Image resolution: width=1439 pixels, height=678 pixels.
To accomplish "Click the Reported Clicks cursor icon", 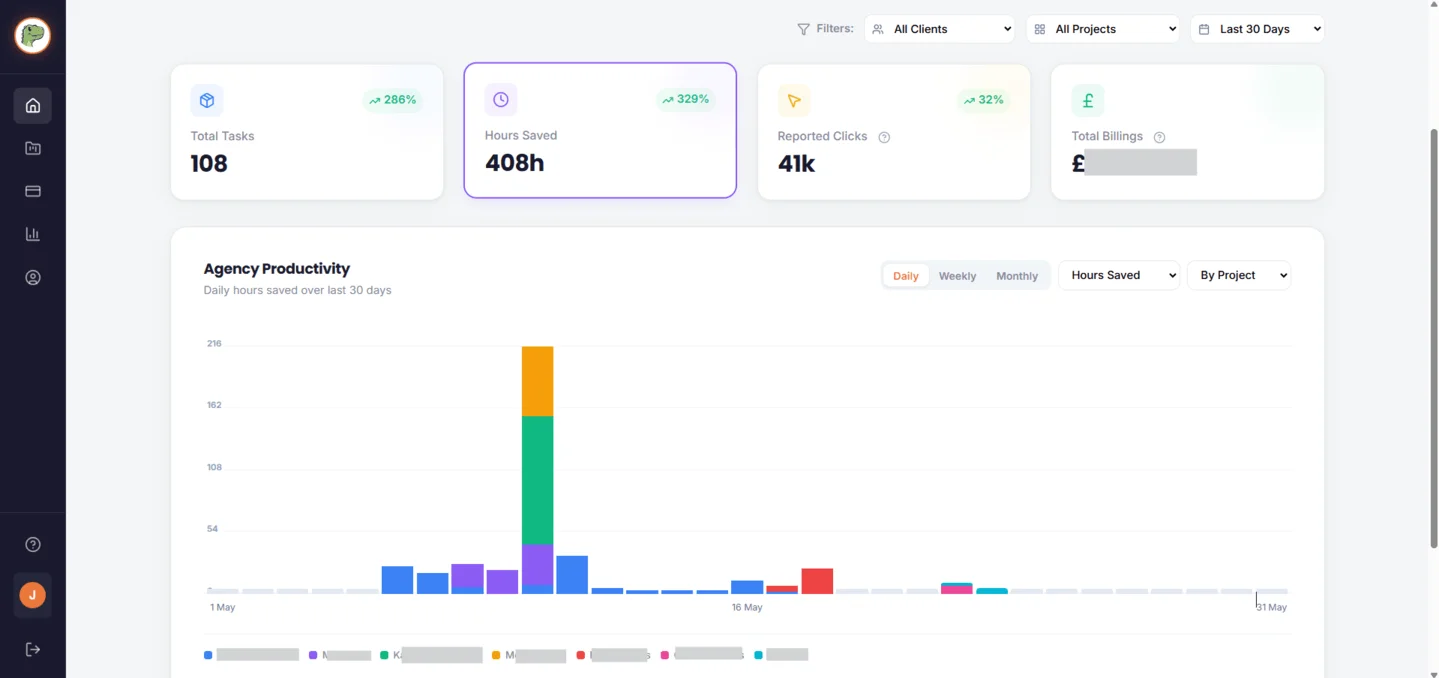I will coord(794,100).
